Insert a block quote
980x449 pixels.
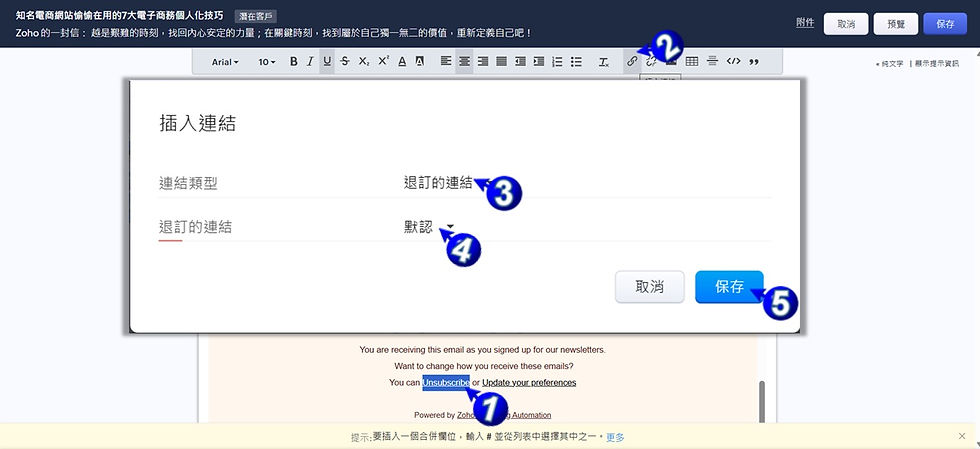pos(754,62)
